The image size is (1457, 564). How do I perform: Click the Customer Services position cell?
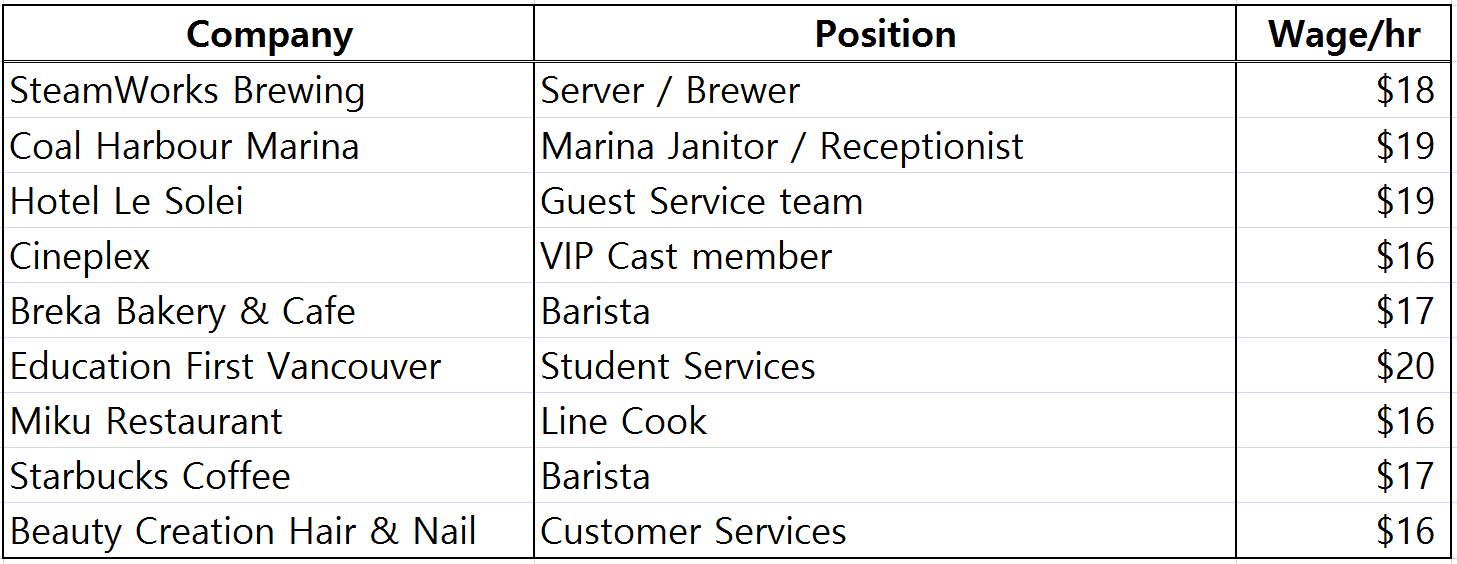click(885, 531)
